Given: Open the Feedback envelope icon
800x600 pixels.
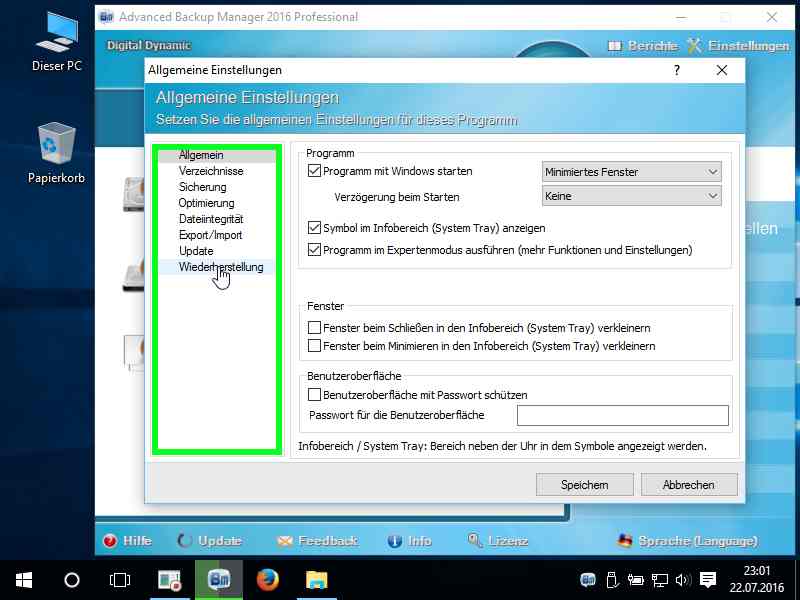Looking at the screenshot, I should click(284, 541).
